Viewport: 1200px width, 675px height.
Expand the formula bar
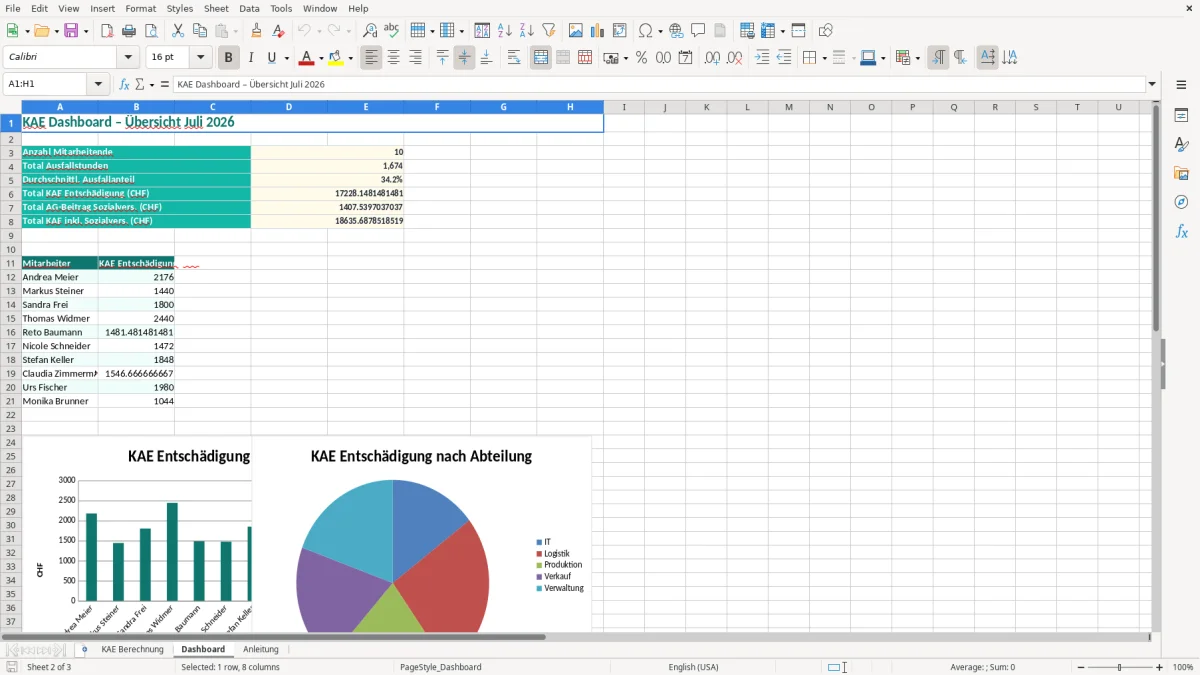coord(1152,85)
